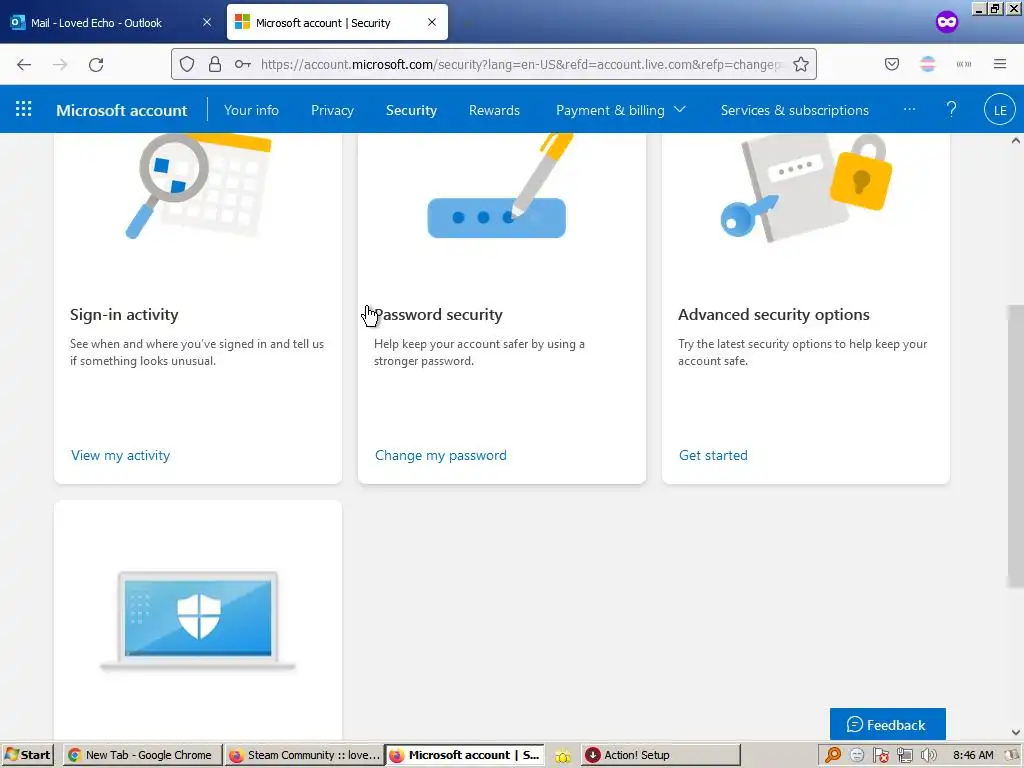Screen dimensions: 1024x768
Task: Click the private browsing mask icon
Action: pos(946,22)
